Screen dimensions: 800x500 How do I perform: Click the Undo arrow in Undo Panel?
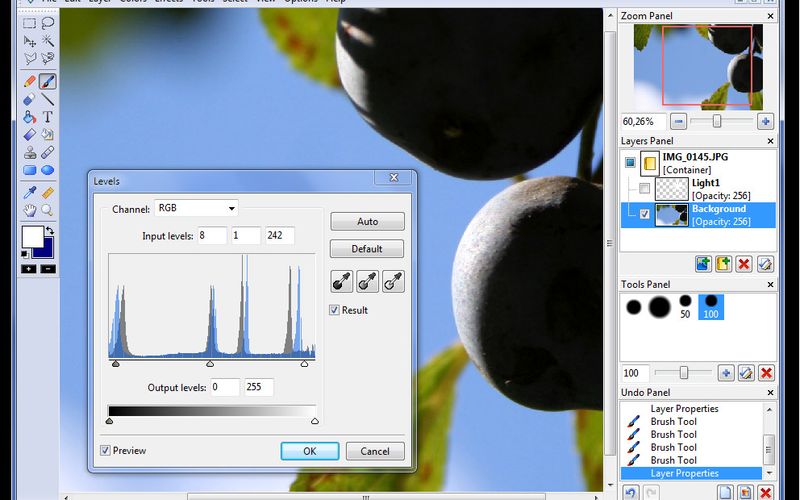tap(631, 493)
